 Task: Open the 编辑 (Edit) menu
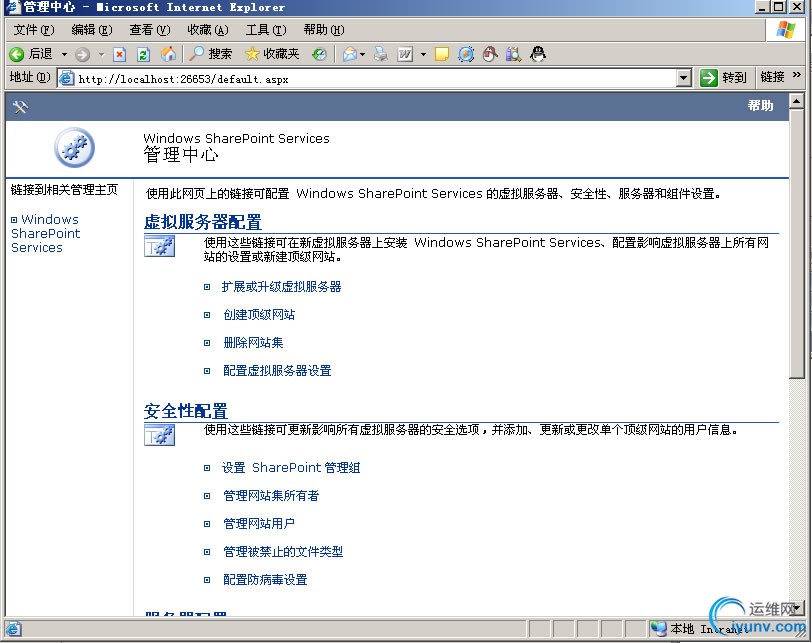click(x=92, y=30)
